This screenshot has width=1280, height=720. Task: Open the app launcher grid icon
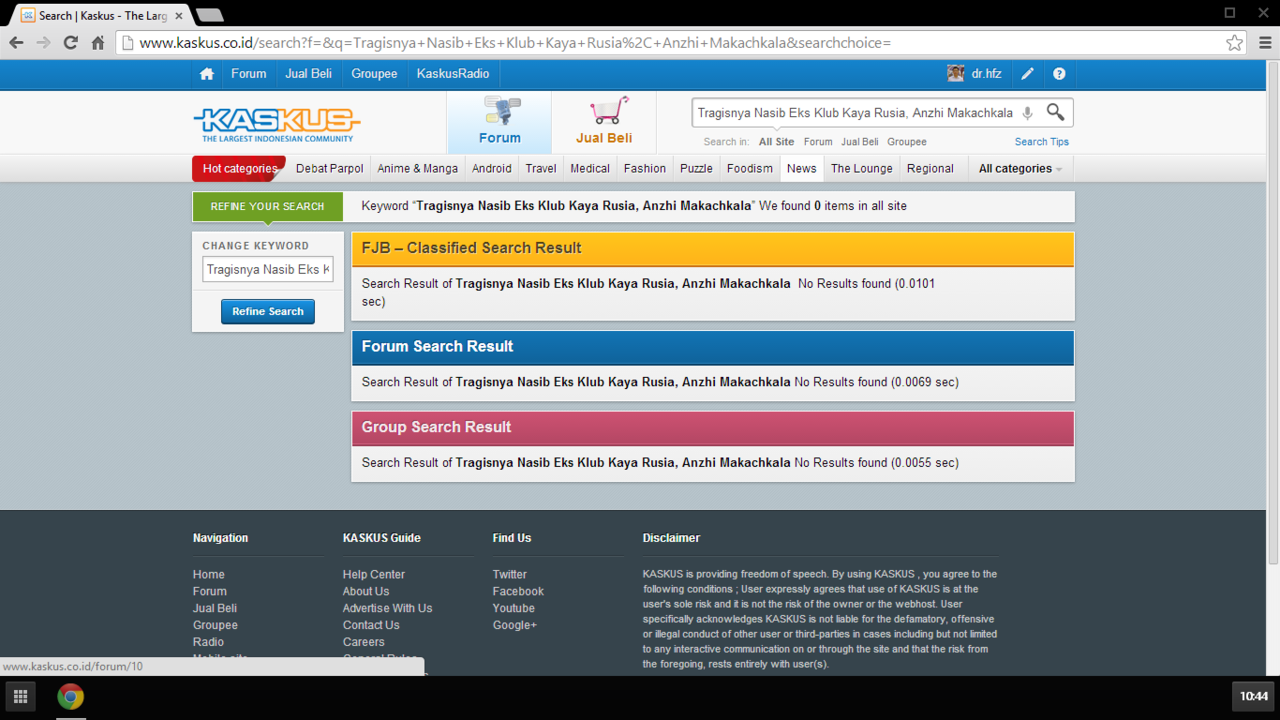(x=21, y=697)
